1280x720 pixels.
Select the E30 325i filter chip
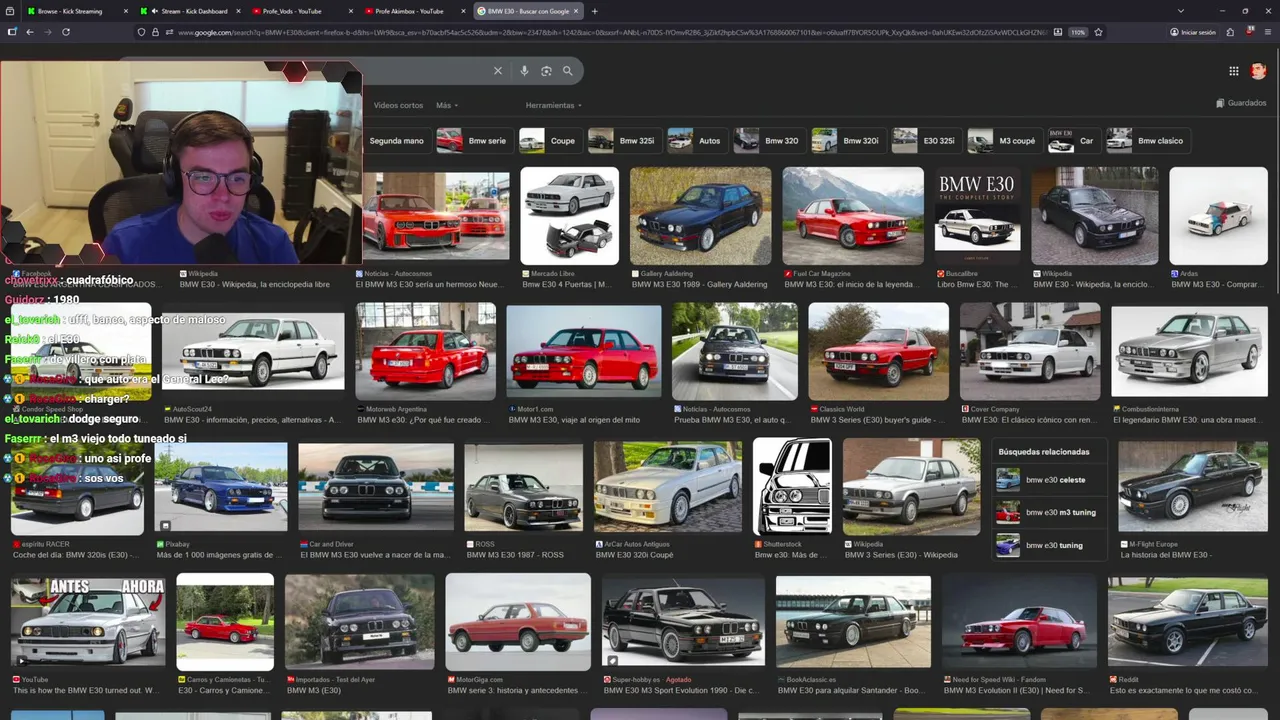click(x=926, y=140)
